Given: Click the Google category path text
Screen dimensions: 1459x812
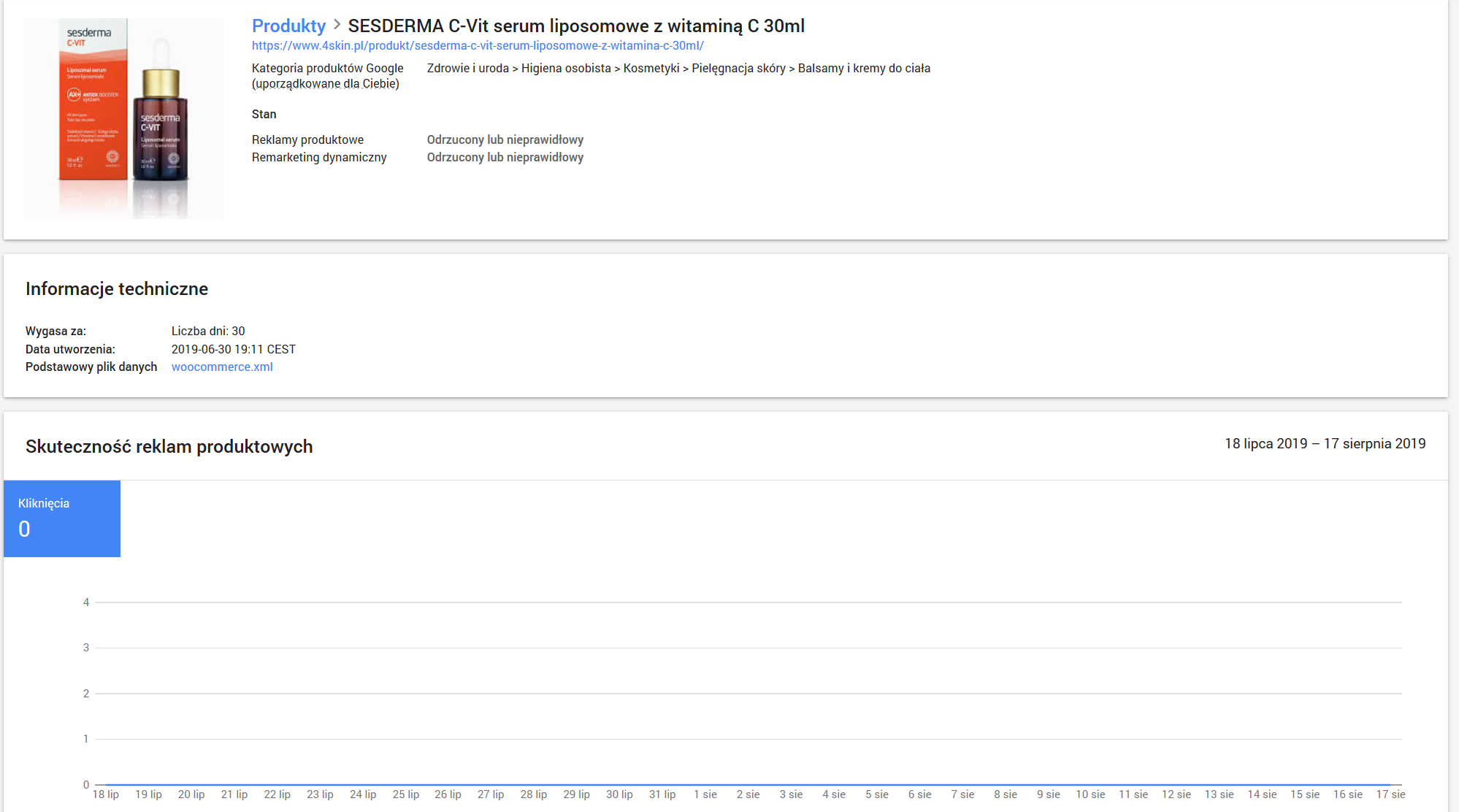Looking at the screenshot, I should coord(678,68).
